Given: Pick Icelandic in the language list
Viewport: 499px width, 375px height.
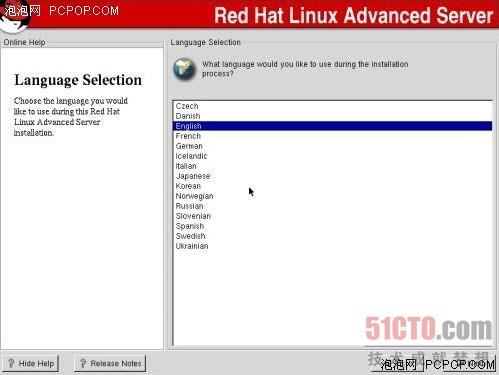Looking at the screenshot, I should pos(333,156).
